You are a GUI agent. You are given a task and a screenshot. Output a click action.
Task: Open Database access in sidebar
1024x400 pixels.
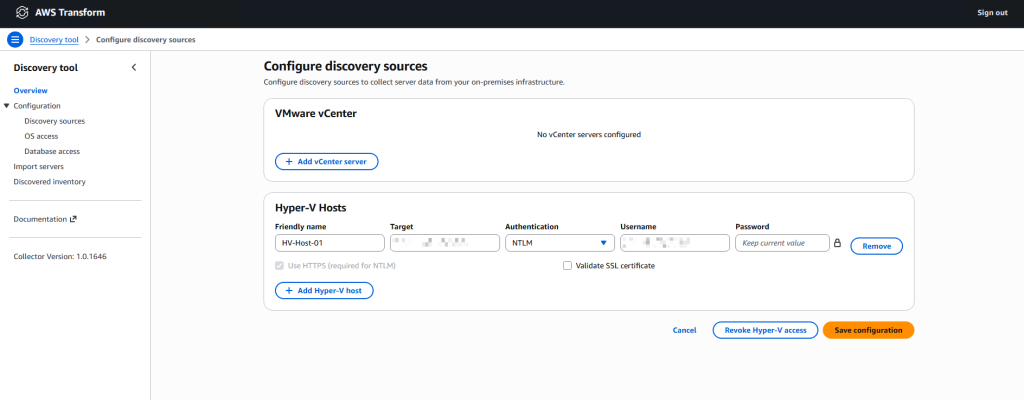52,151
